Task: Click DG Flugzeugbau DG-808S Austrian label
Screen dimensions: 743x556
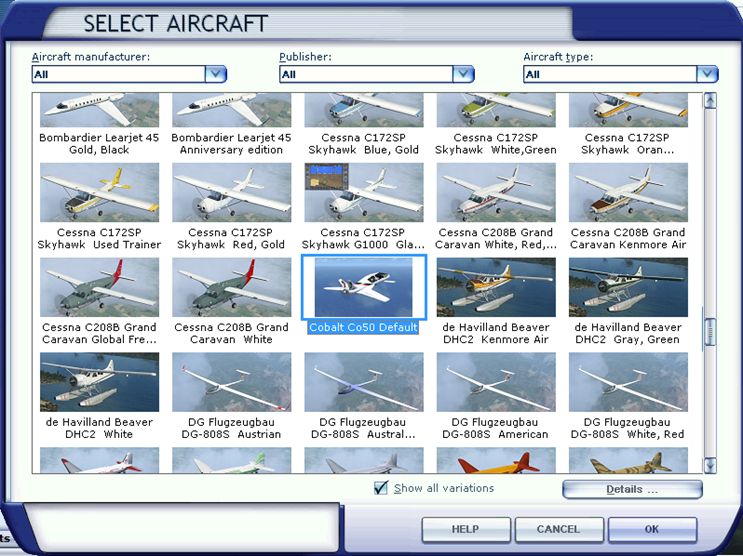Action: pyautogui.click(x=231, y=428)
